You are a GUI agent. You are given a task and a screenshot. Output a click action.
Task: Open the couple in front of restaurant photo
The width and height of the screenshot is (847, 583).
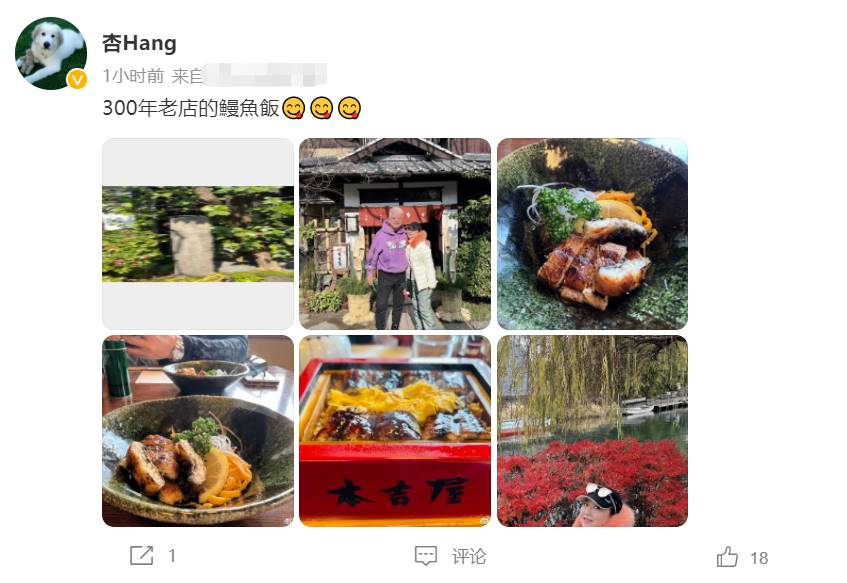point(395,233)
